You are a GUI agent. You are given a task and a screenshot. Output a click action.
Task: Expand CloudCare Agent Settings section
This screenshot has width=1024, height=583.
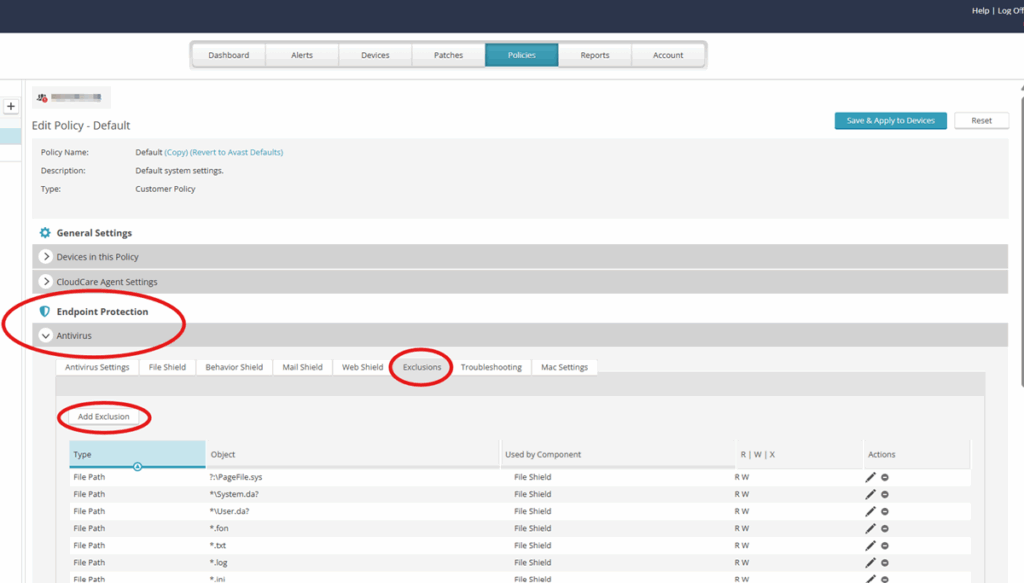(x=46, y=281)
